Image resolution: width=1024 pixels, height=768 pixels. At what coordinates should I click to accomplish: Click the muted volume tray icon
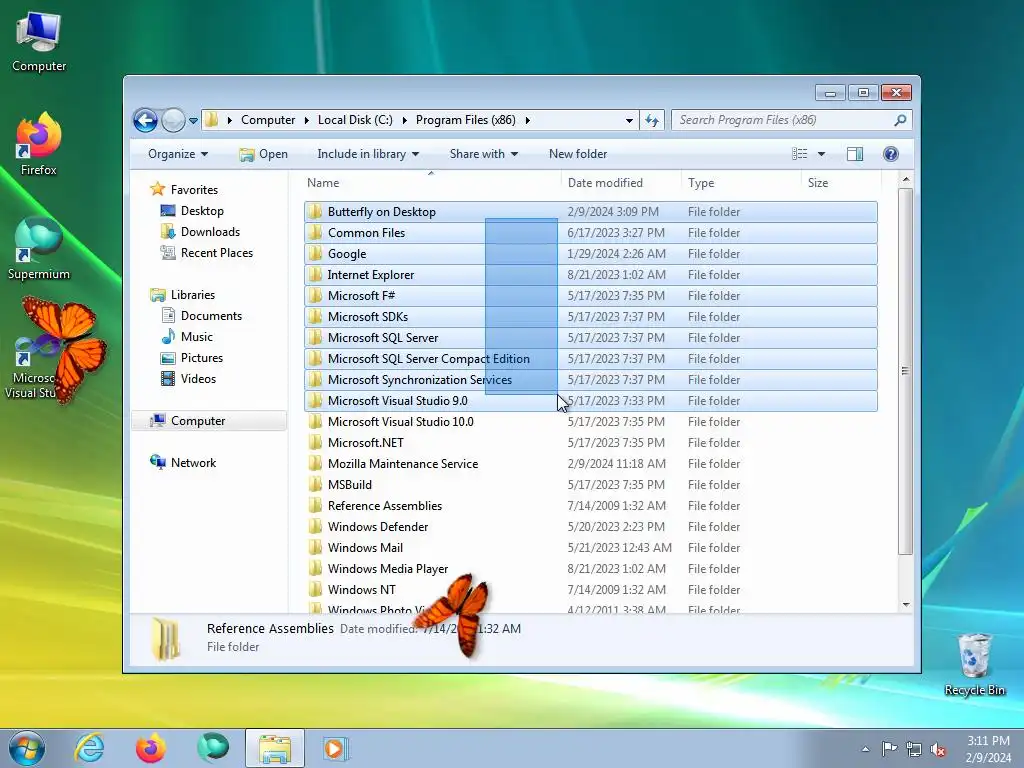(x=938, y=749)
